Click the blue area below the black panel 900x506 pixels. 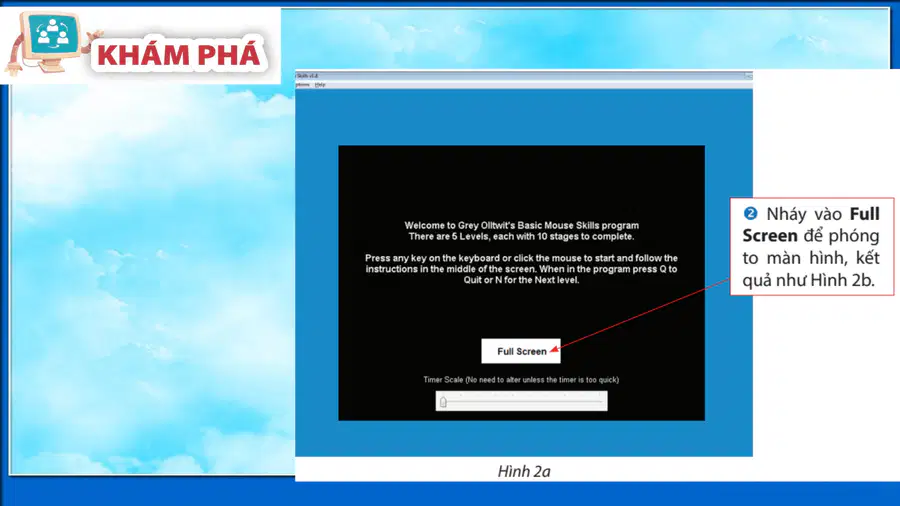(x=523, y=438)
